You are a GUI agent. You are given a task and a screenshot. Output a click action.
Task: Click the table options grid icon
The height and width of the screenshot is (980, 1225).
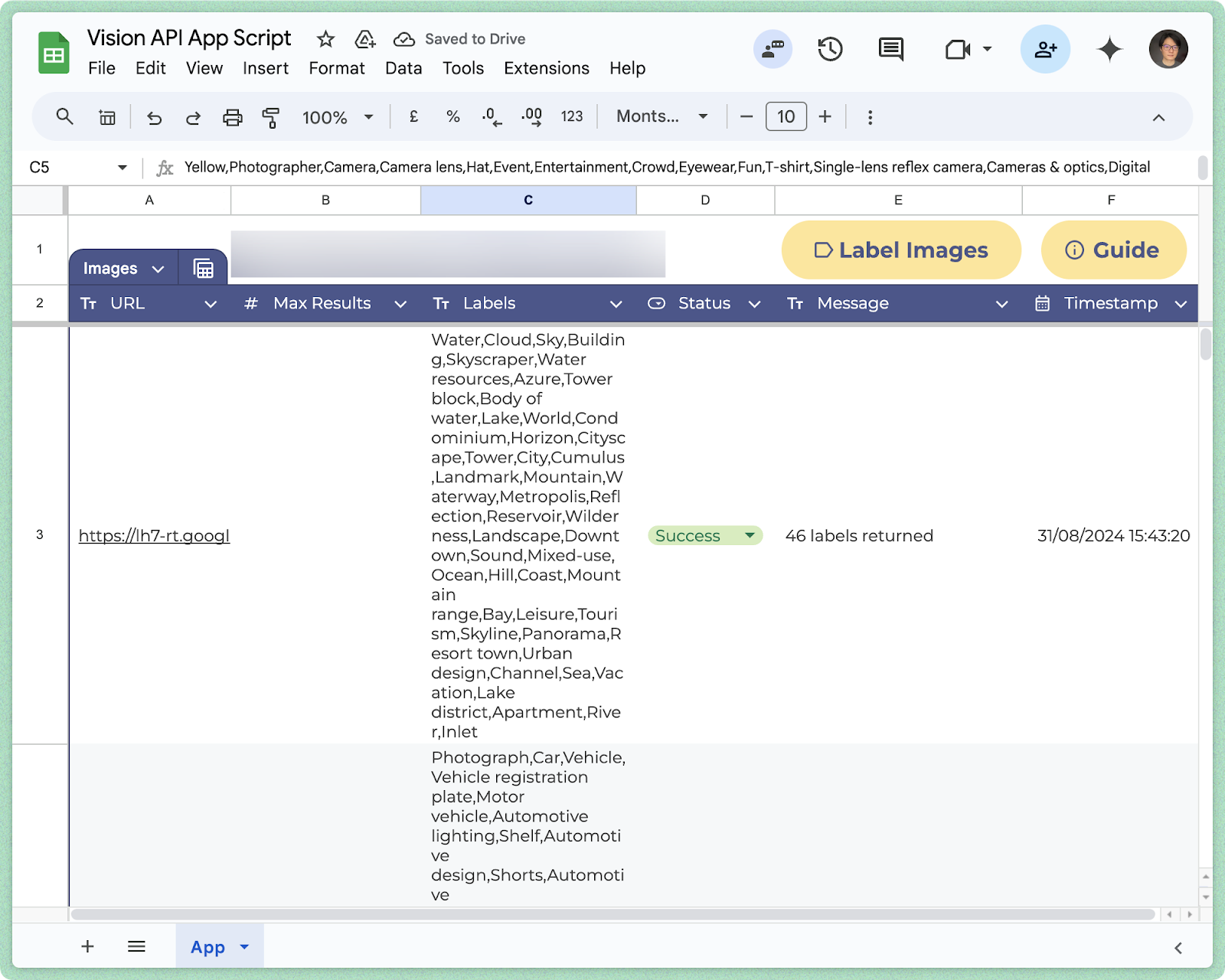tap(203, 268)
